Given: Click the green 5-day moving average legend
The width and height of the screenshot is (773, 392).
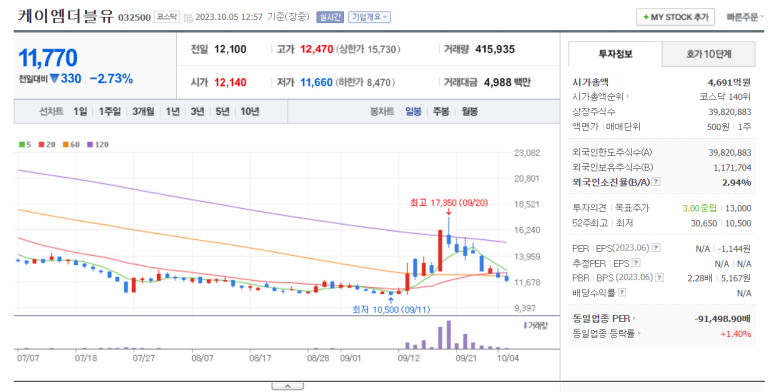Looking at the screenshot, I should click(x=25, y=144).
